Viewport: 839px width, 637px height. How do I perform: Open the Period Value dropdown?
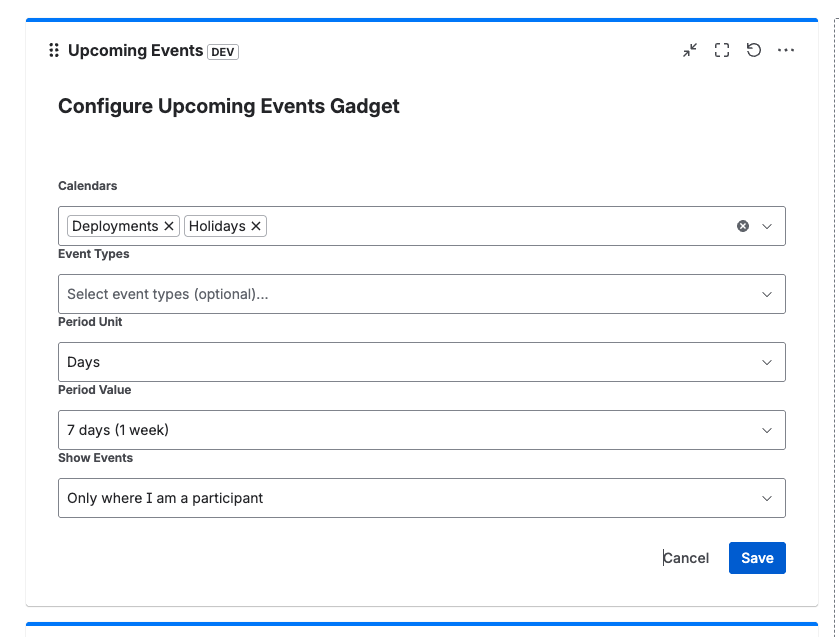pos(768,430)
